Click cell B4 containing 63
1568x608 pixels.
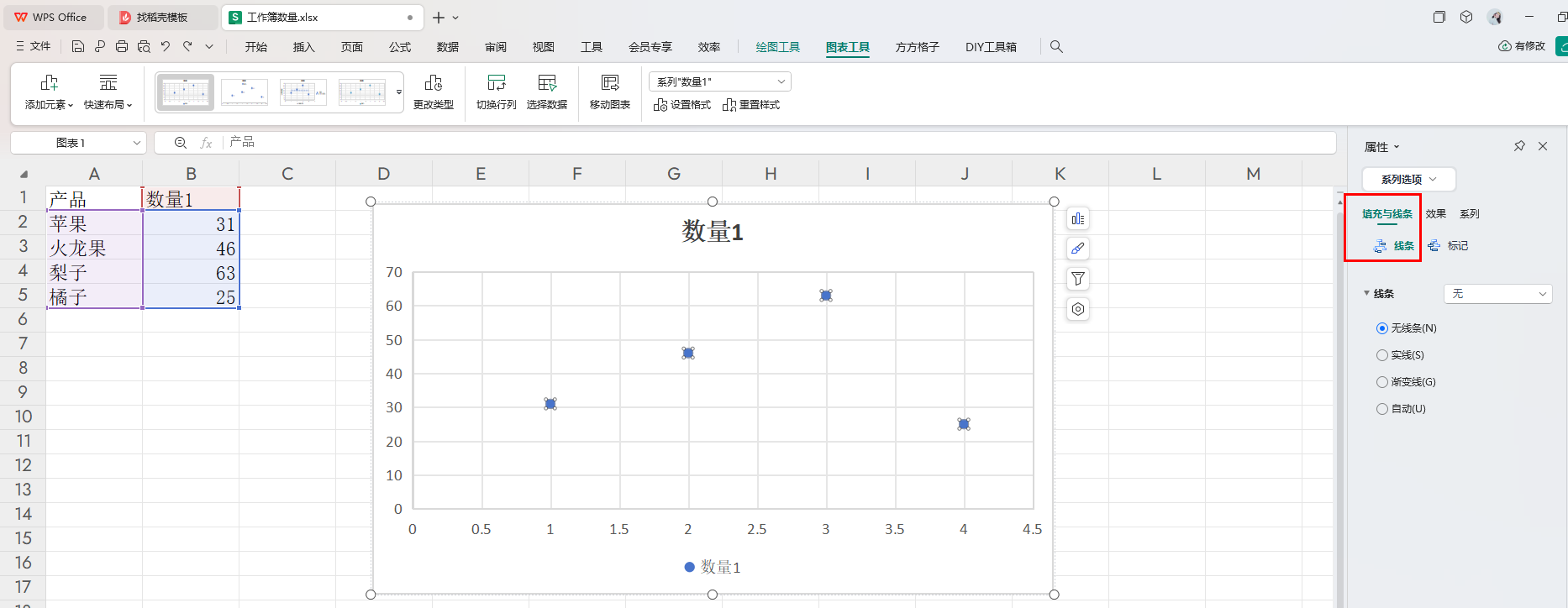click(191, 272)
